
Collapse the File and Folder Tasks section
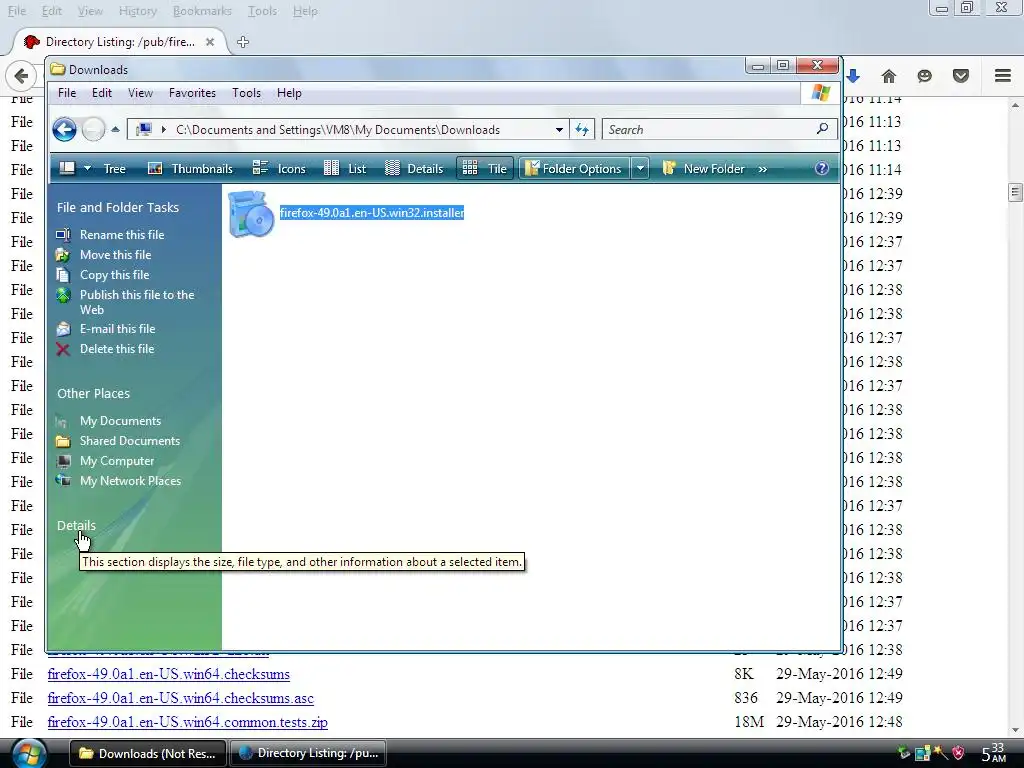(118, 207)
